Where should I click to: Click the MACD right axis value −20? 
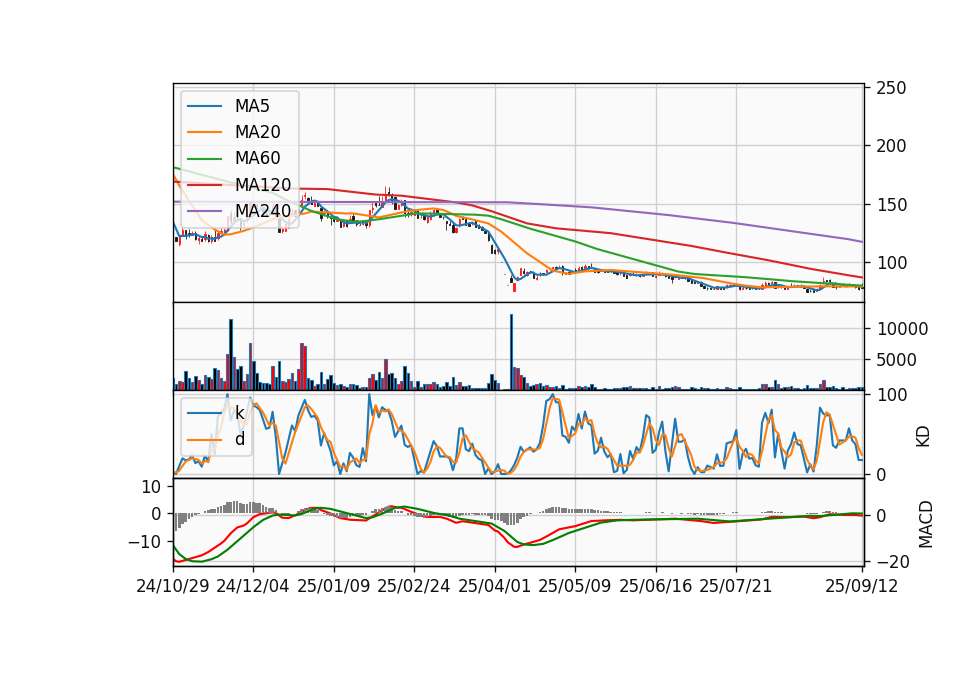(893, 562)
